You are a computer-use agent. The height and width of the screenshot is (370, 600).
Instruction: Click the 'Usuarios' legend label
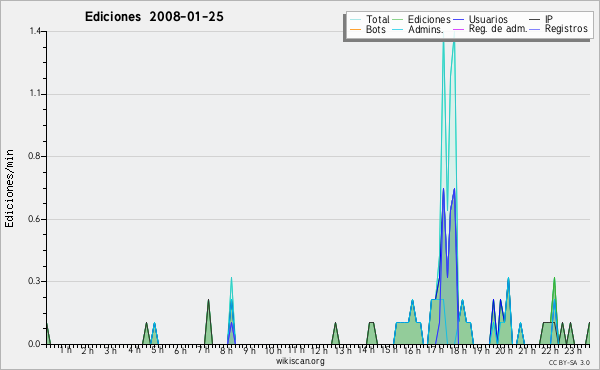(488, 19)
